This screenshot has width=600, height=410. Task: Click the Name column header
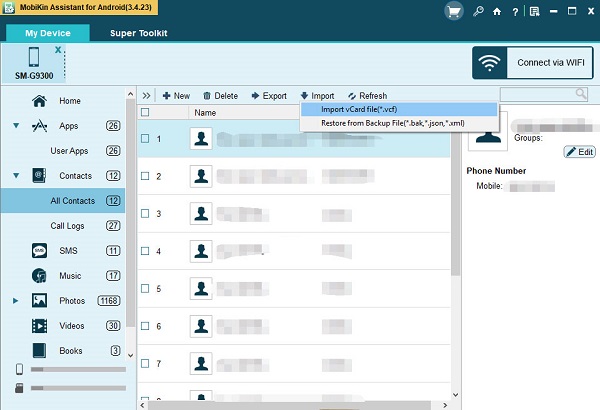[x=205, y=113]
